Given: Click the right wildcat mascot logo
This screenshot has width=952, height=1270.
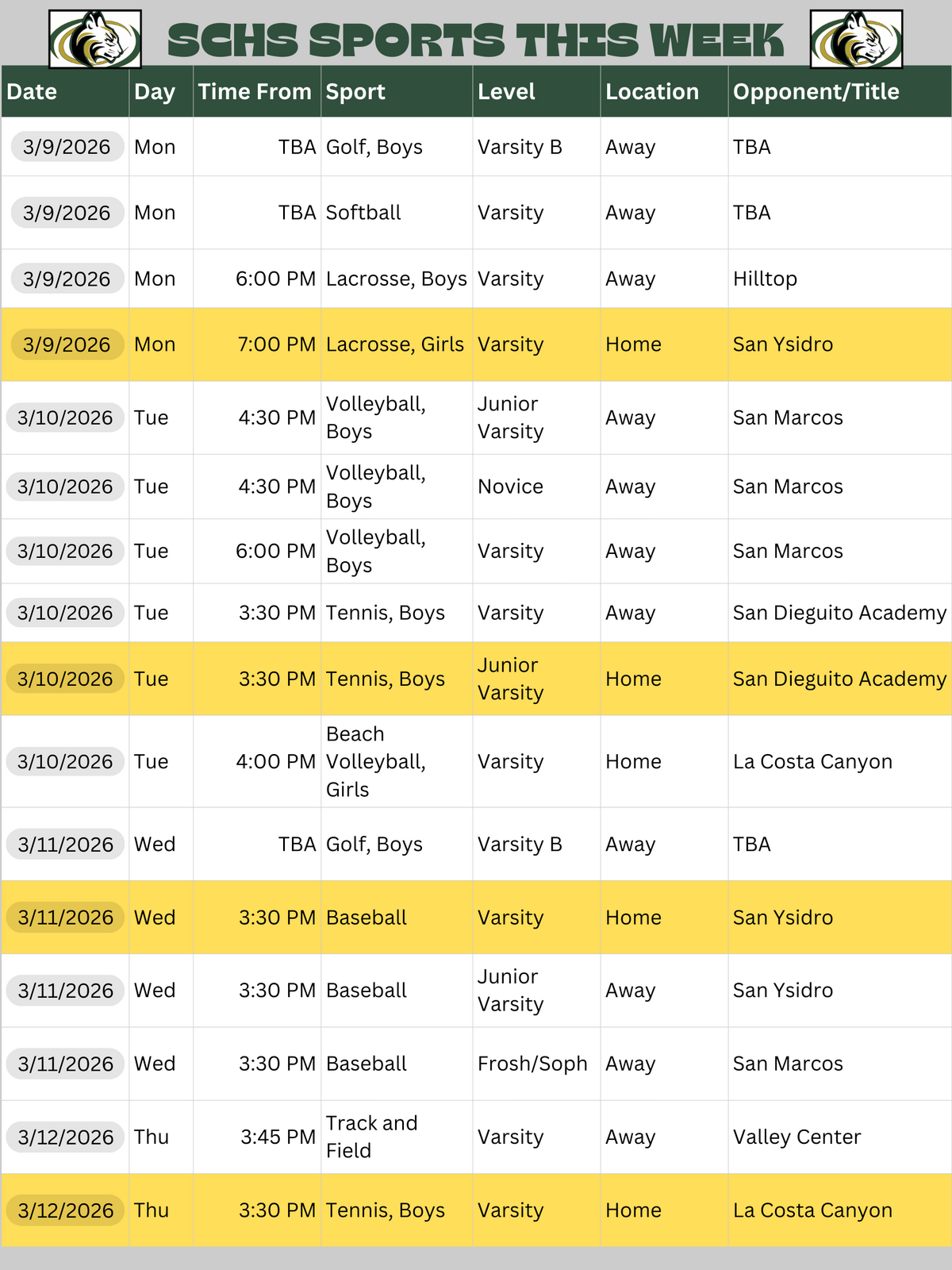Looking at the screenshot, I should [x=856, y=39].
